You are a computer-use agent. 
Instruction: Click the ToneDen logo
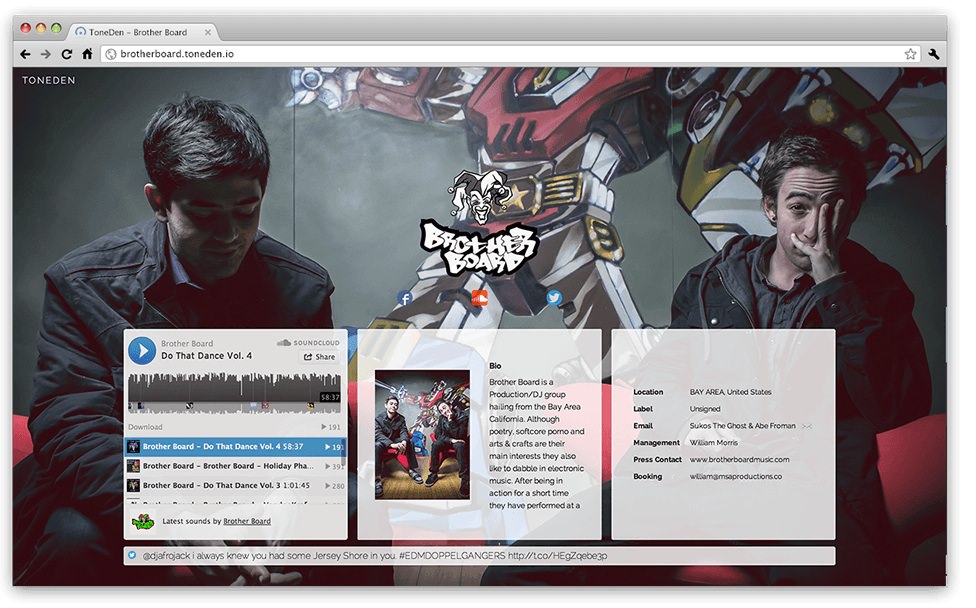pos(49,80)
